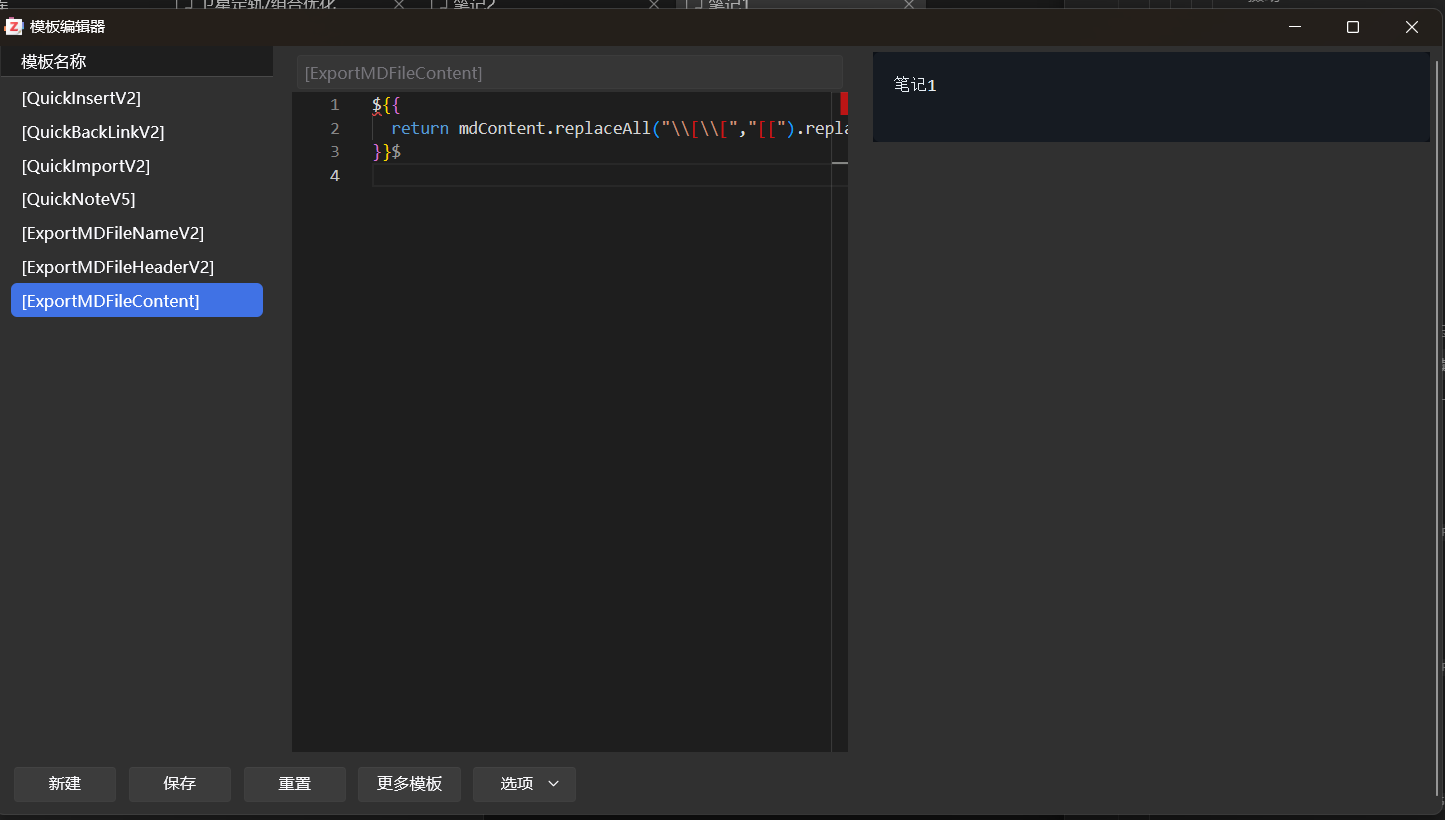
Task: Select the [QuickInsertV2] template
Action: pos(81,98)
